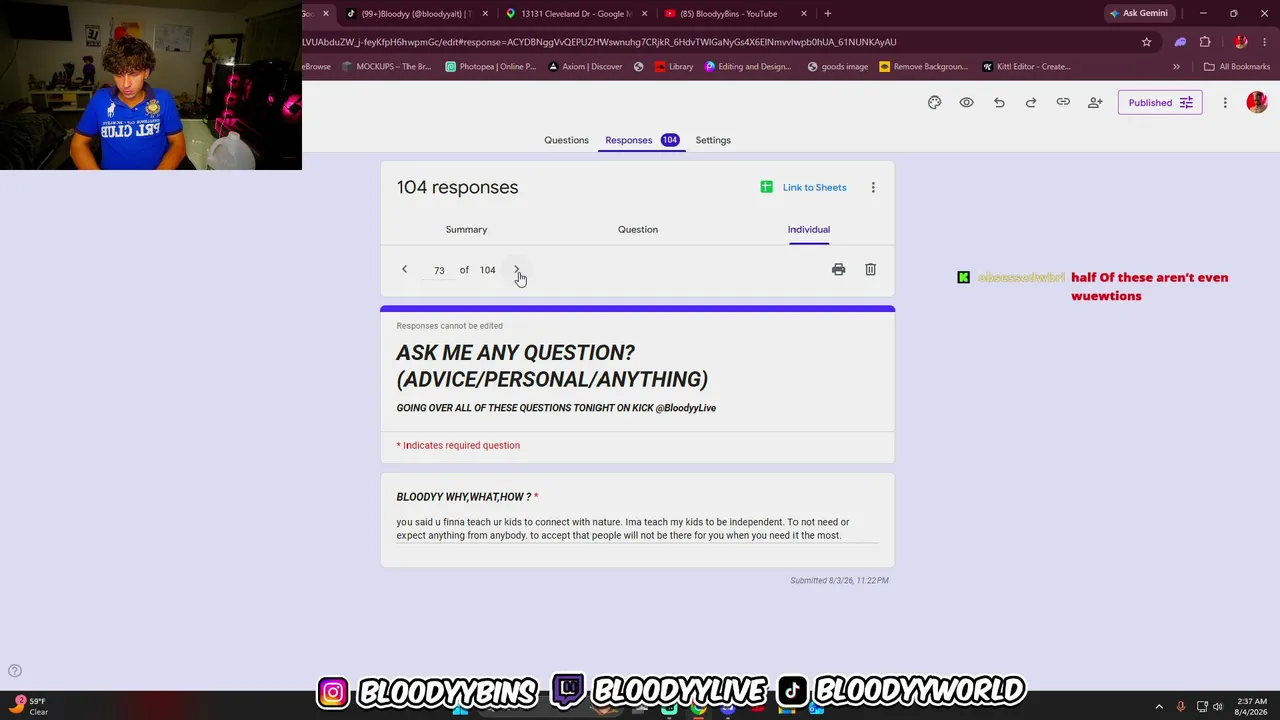1280x720 pixels.
Task: Open the form theme palette customizer
Action: (934, 102)
